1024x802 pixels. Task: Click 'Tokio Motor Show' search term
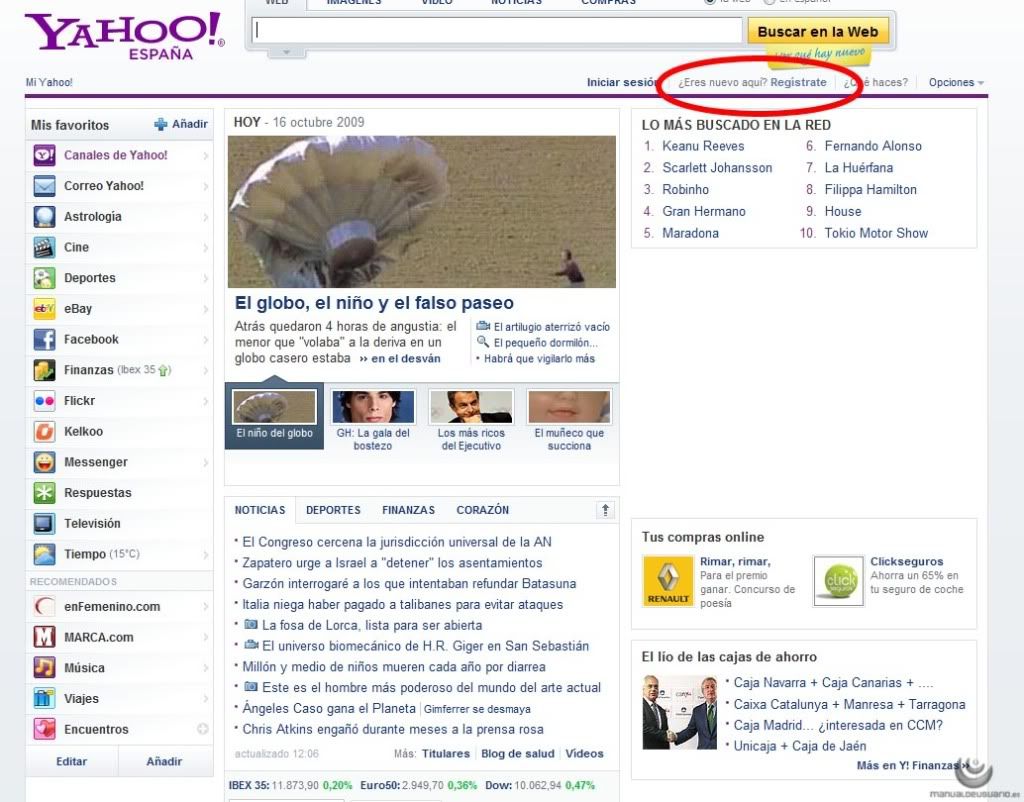pyautogui.click(x=876, y=233)
